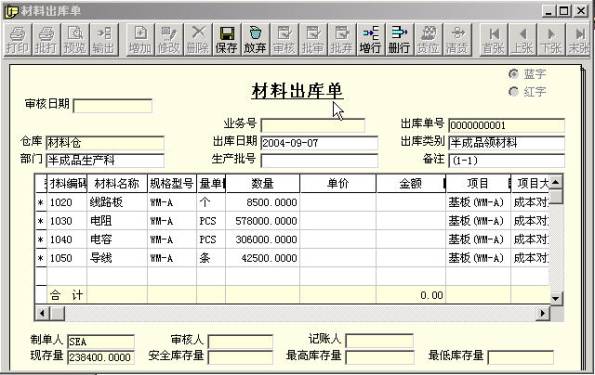The height and width of the screenshot is (375, 595).
Task: Click the 出库类别 field showing 半成品领材料
Action: click(x=506, y=143)
